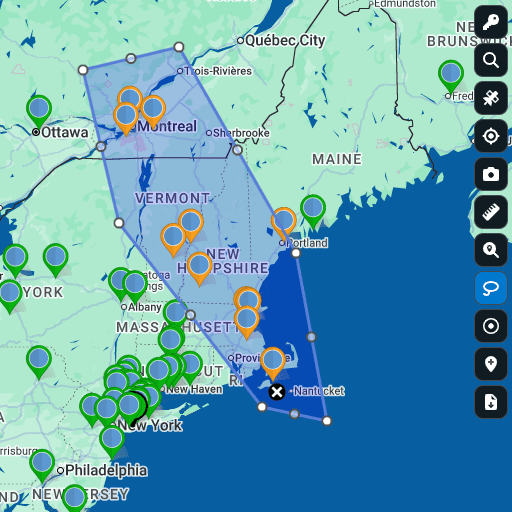
Task: Toggle the lasso selection tool
Action: (x=491, y=288)
